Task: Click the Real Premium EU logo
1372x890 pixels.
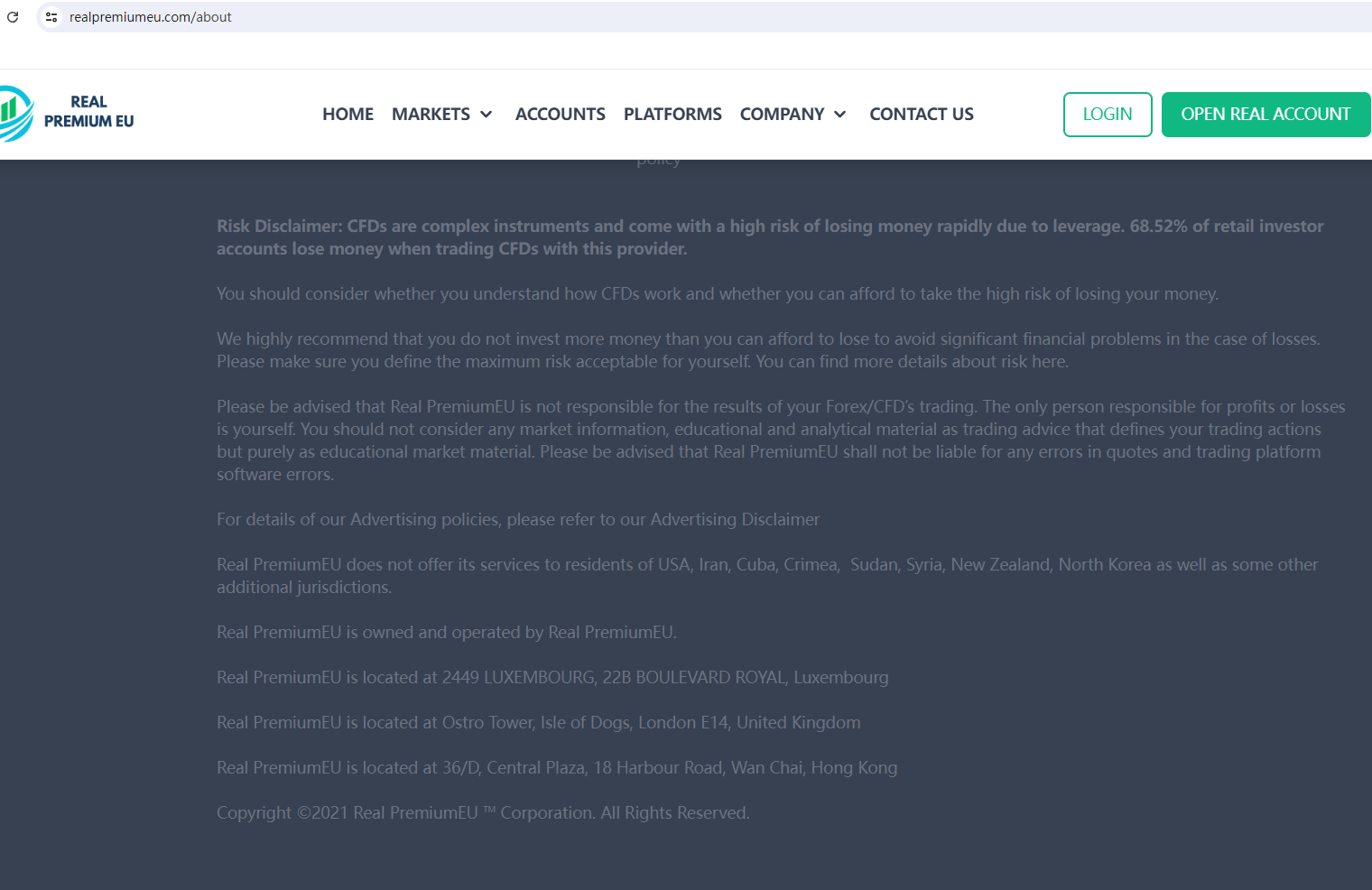Action: [x=67, y=114]
